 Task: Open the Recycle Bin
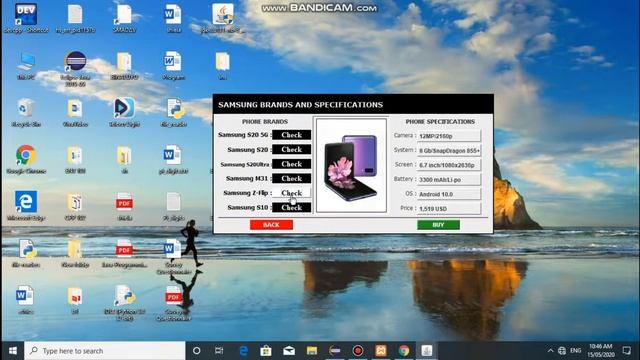click(x=26, y=112)
